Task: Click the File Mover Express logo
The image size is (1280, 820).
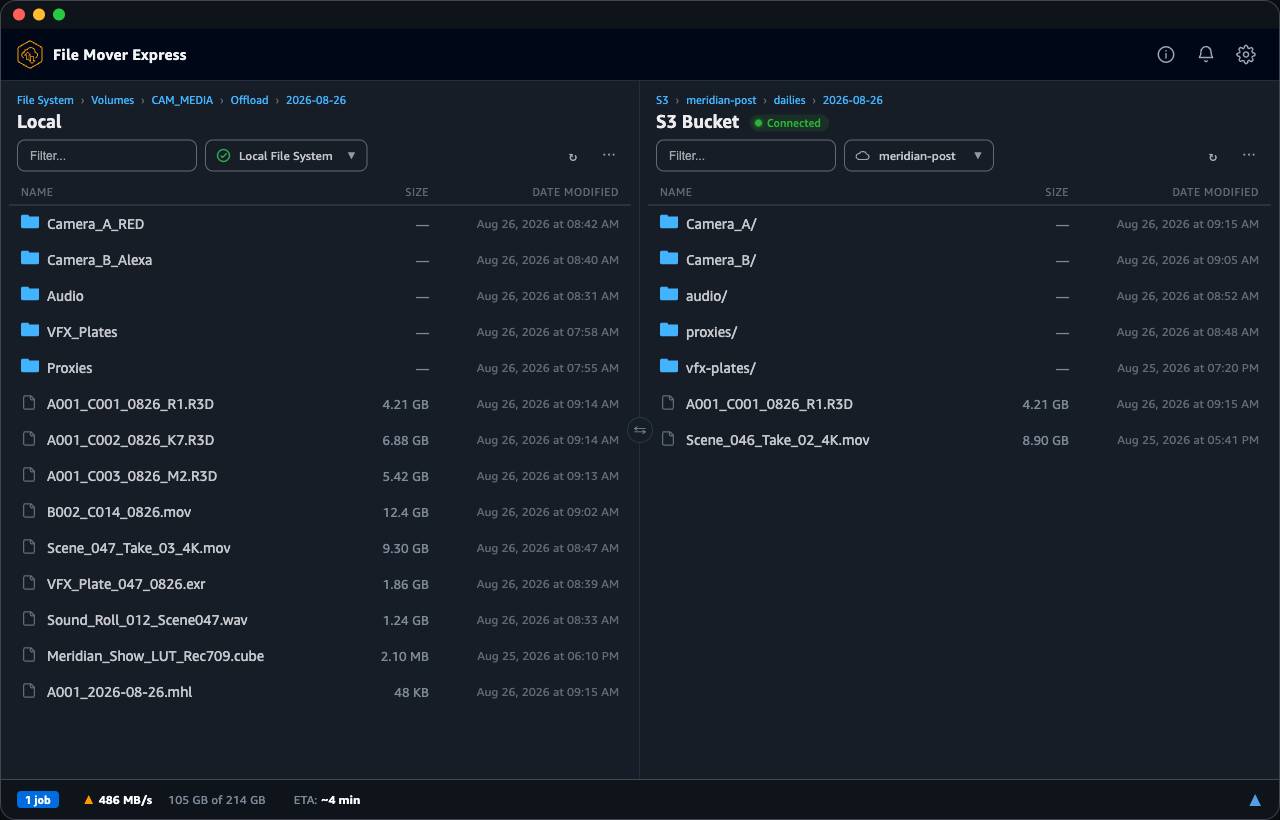Action: (30, 55)
